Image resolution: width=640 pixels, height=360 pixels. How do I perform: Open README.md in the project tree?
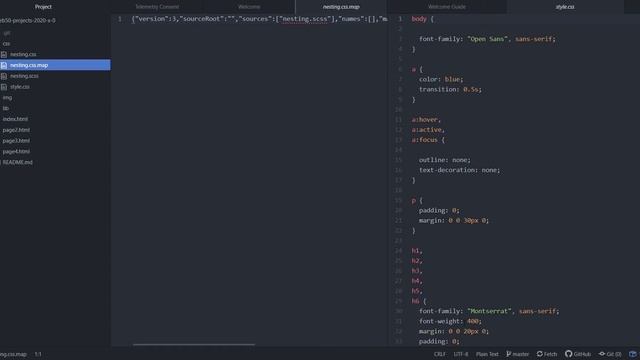point(18,162)
